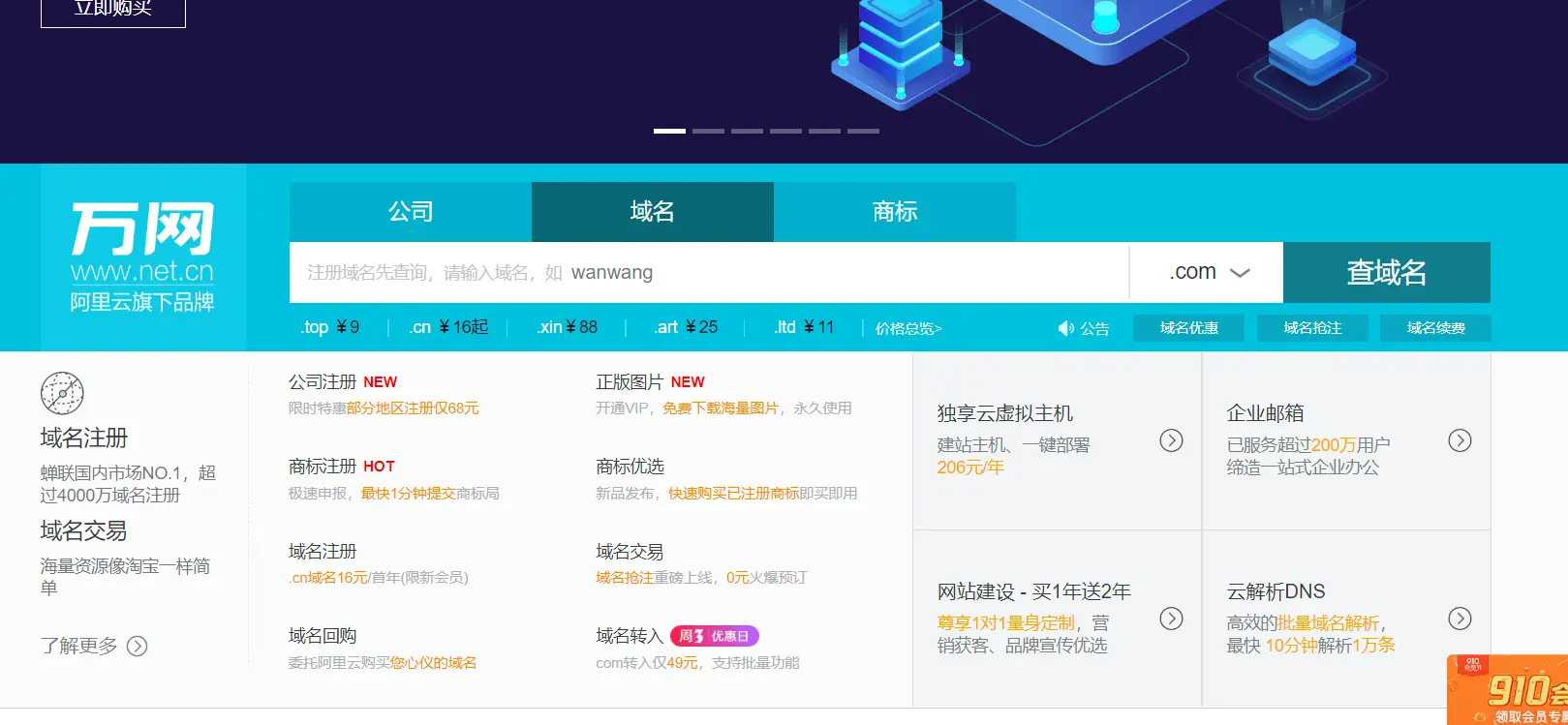Open the 商标 tab
This screenshot has width=1568, height=725.
pyautogui.click(x=895, y=212)
